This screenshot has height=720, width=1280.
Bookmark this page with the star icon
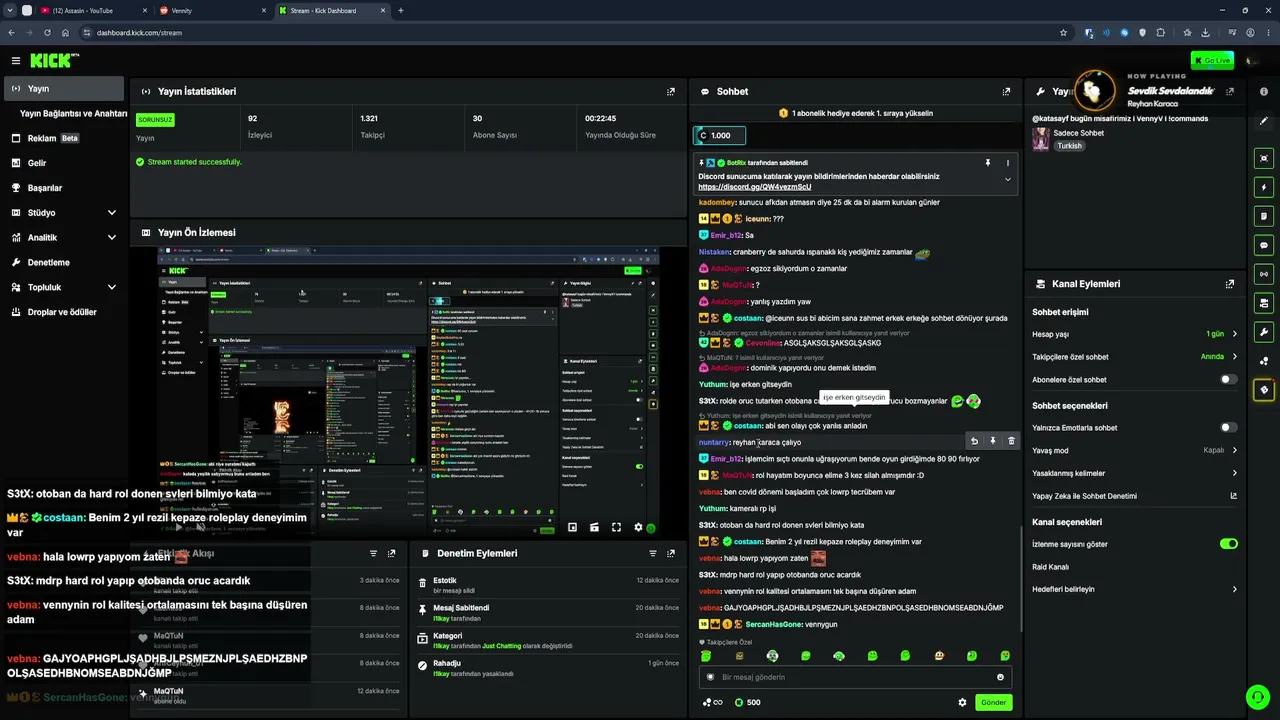click(1063, 33)
